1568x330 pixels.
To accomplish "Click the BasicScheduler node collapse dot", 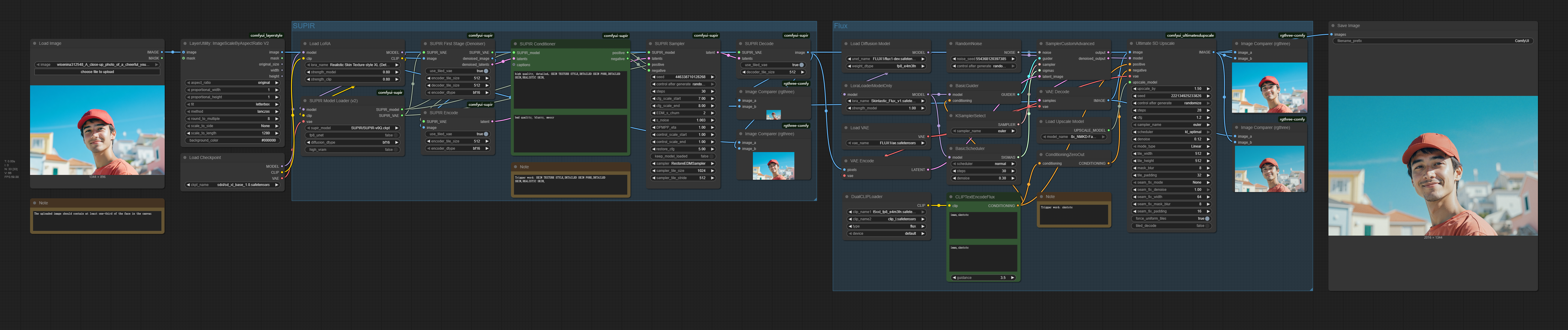I will [951, 148].
